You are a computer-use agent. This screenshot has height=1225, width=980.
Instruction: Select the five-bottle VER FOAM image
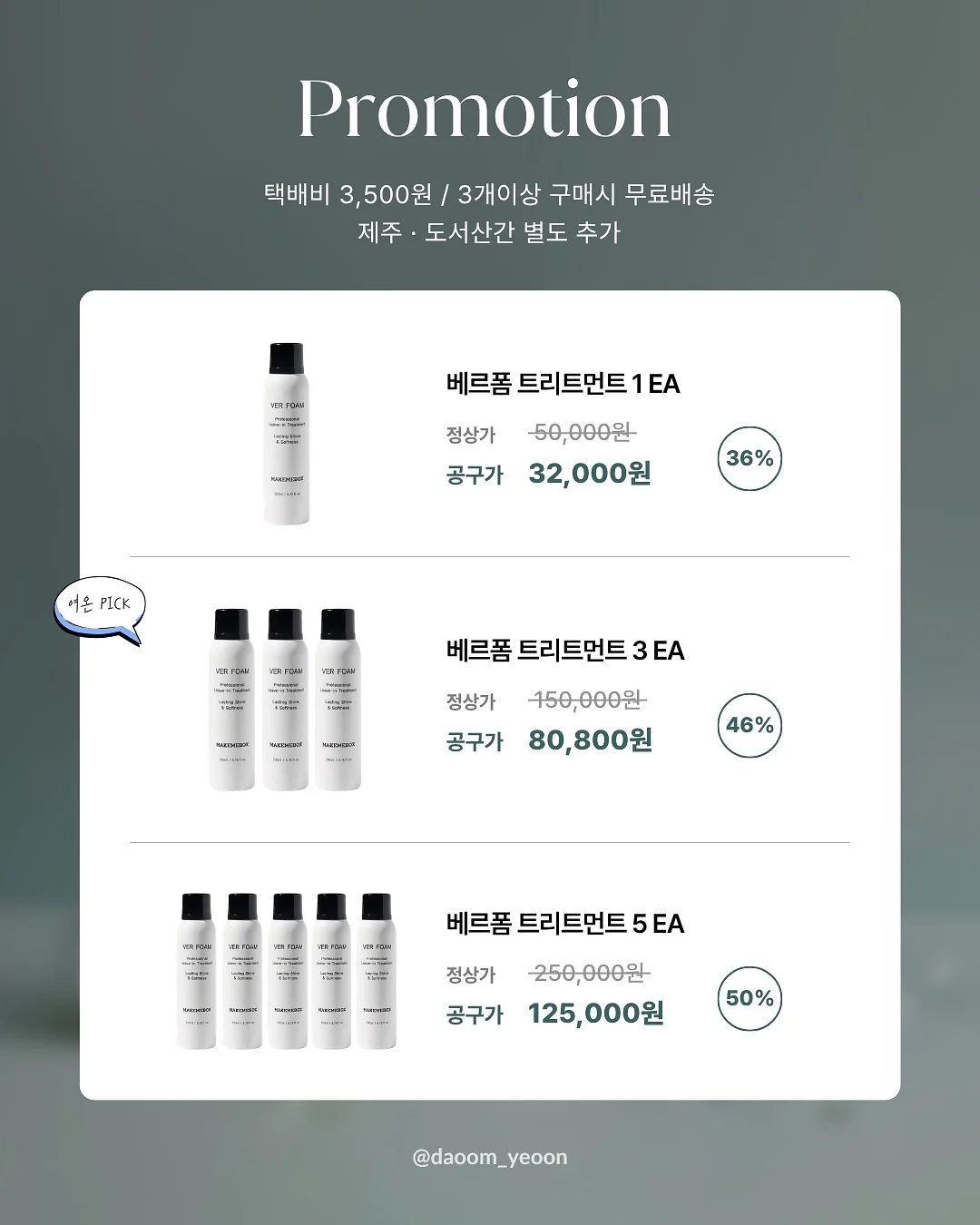(x=287, y=972)
